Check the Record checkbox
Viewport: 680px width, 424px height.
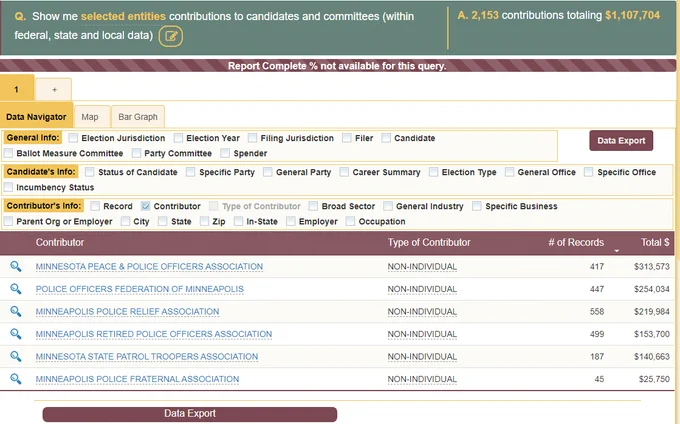95,206
